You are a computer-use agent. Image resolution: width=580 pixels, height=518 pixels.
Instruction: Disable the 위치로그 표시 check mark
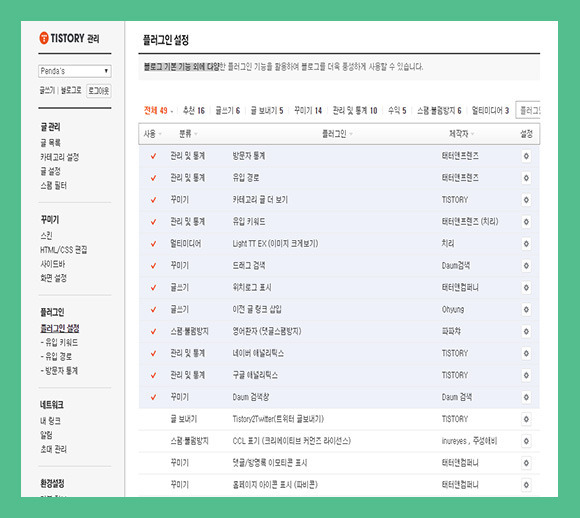[x=153, y=287]
